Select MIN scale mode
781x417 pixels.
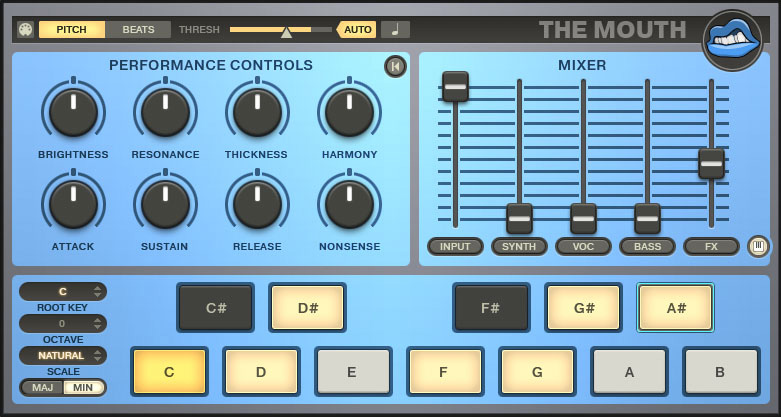click(84, 388)
